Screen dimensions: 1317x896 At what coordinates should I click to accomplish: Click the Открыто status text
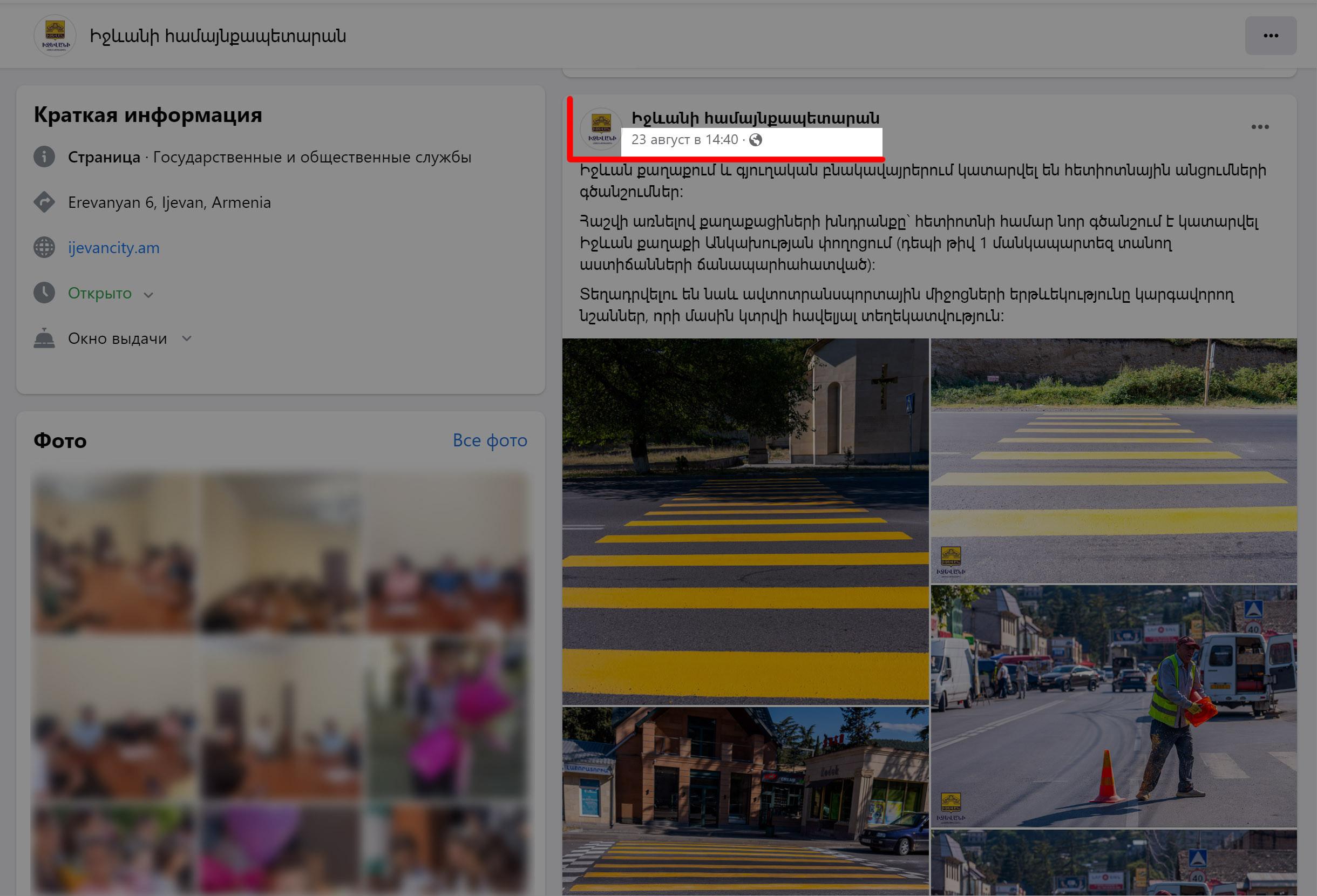[100, 293]
